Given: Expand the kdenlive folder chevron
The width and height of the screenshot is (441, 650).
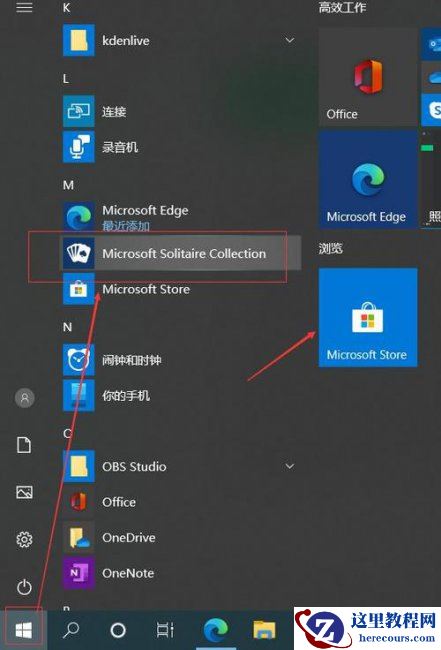Looking at the screenshot, I should coord(289,40).
